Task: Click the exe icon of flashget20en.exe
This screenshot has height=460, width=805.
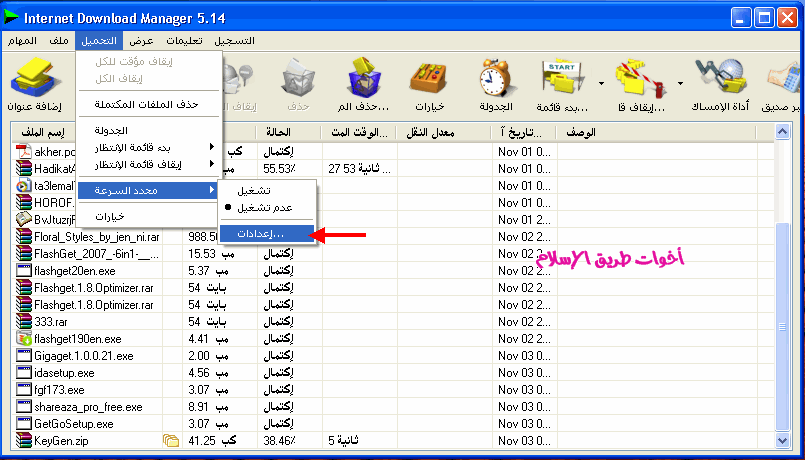Action: (24, 271)
